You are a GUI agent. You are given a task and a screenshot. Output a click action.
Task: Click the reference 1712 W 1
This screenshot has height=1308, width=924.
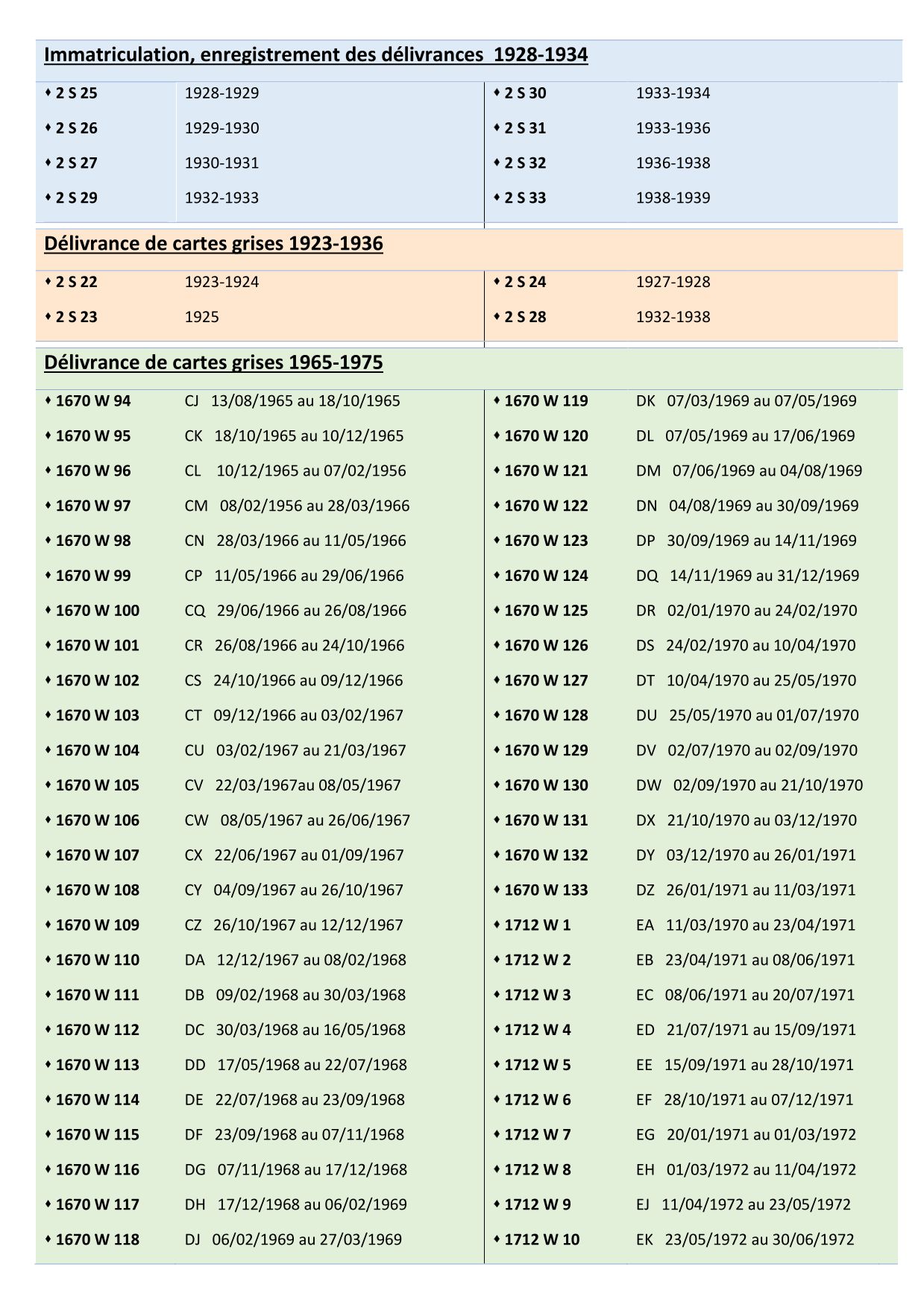pyautogui.click(x=537, y=925)
